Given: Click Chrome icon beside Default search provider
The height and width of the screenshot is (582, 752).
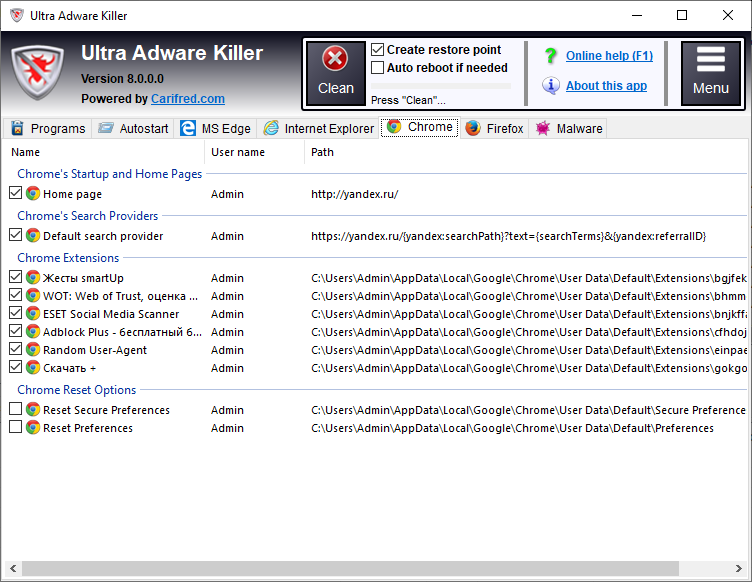Looking at the screenshot, I should [x=33, y=235].
